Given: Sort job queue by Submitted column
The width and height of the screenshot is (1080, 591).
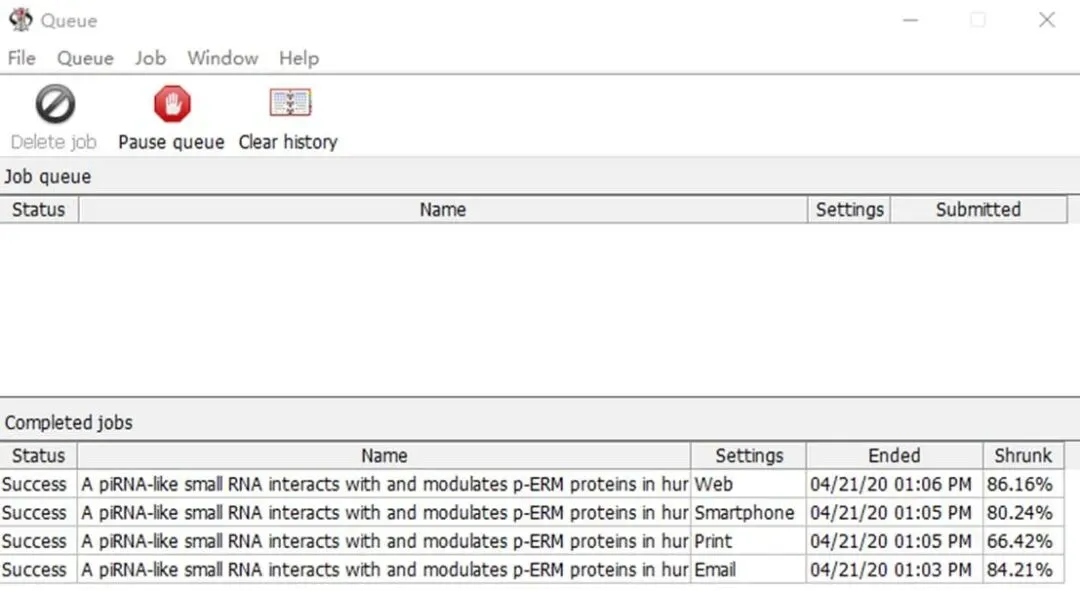Looking at the screenshot, I should [977, 210].
